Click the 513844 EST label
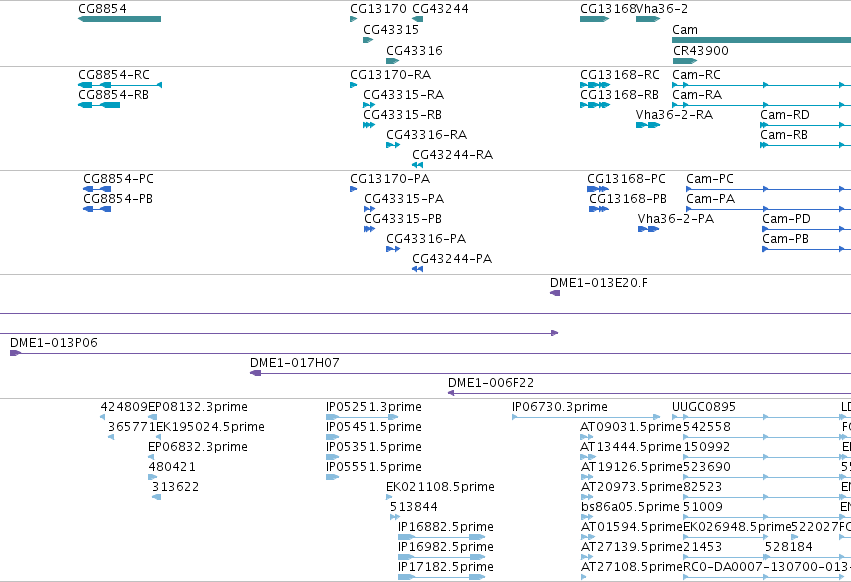This screenshot has width=851, height=582. (414, 507)
